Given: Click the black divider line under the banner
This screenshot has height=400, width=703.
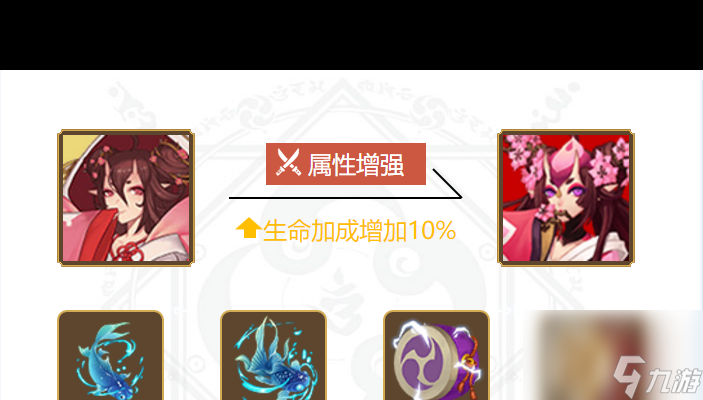Looking at the screenshot, I should (345, 197).
